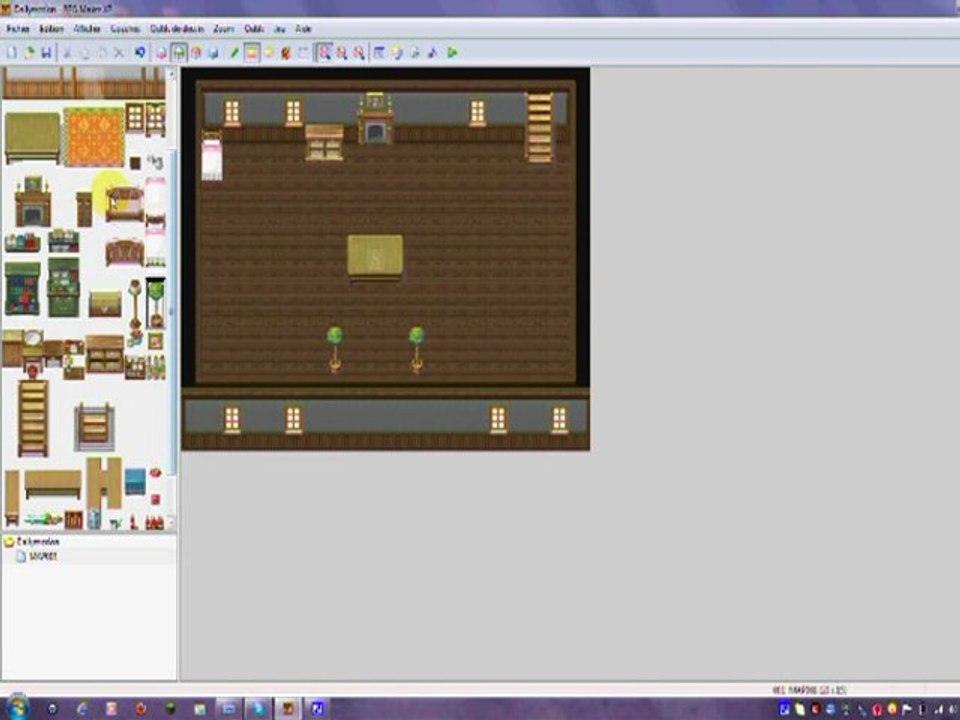Click the Open project toolbar icon
This screenshot has height=720, width=960.
29,53
